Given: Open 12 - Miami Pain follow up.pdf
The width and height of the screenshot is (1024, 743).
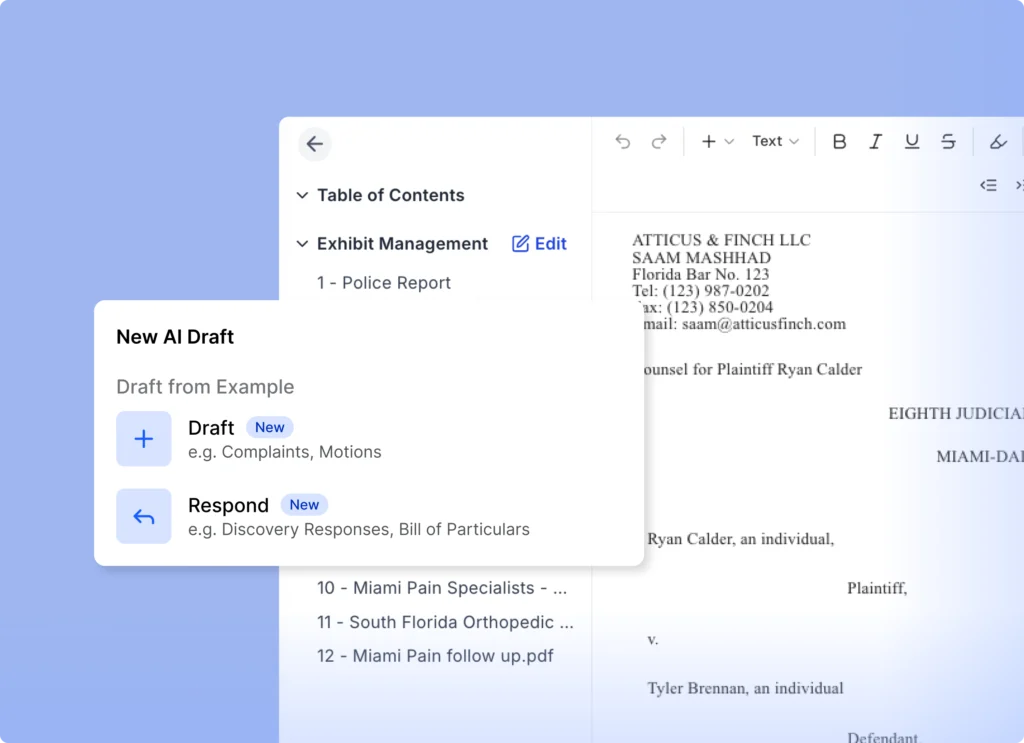Looking at the screenshot, I should 435,656.
